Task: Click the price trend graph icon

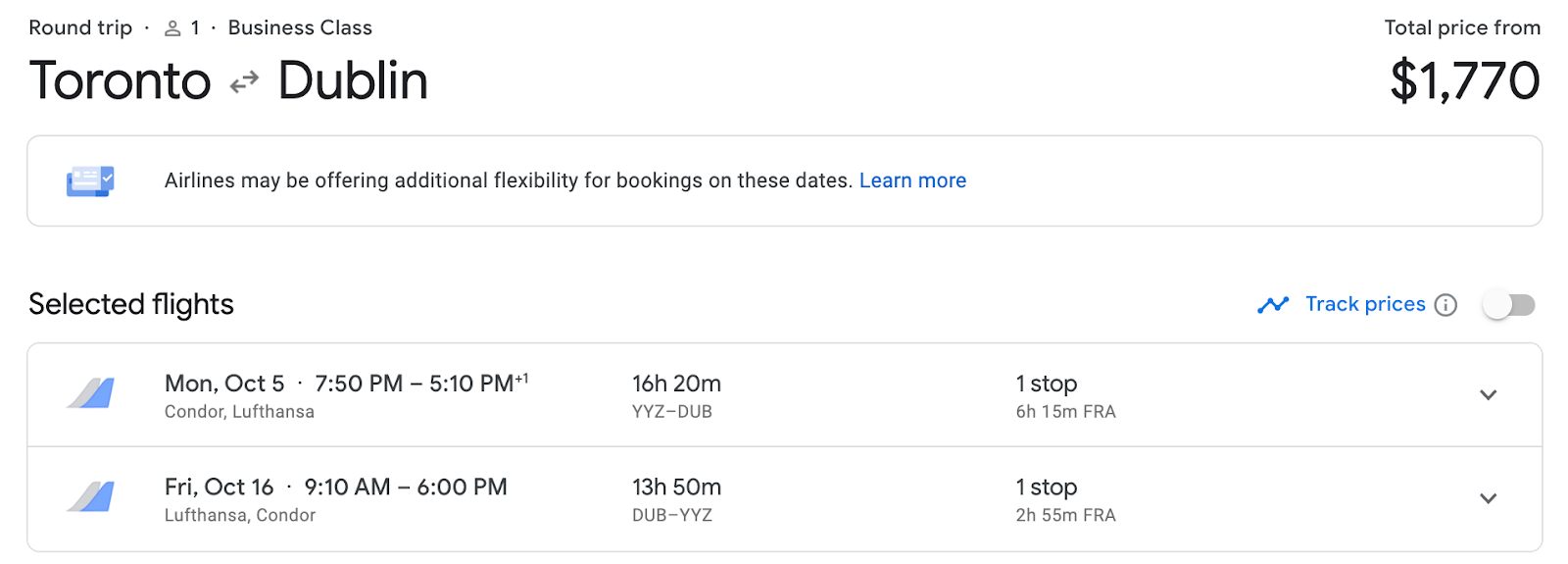Action: (1273, 305)
